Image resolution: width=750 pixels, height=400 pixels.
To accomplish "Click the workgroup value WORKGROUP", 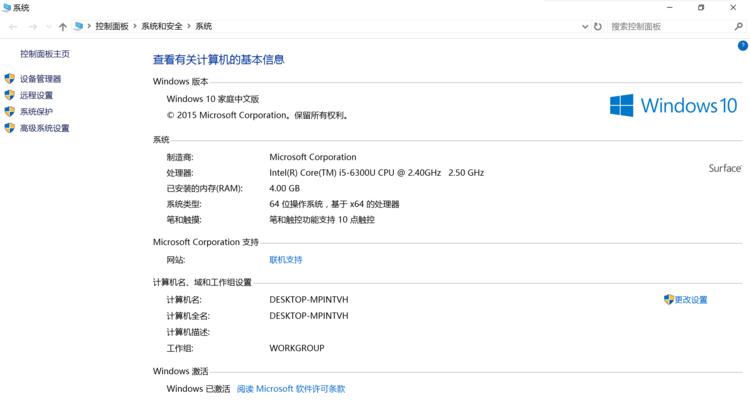I will point(297,348).
